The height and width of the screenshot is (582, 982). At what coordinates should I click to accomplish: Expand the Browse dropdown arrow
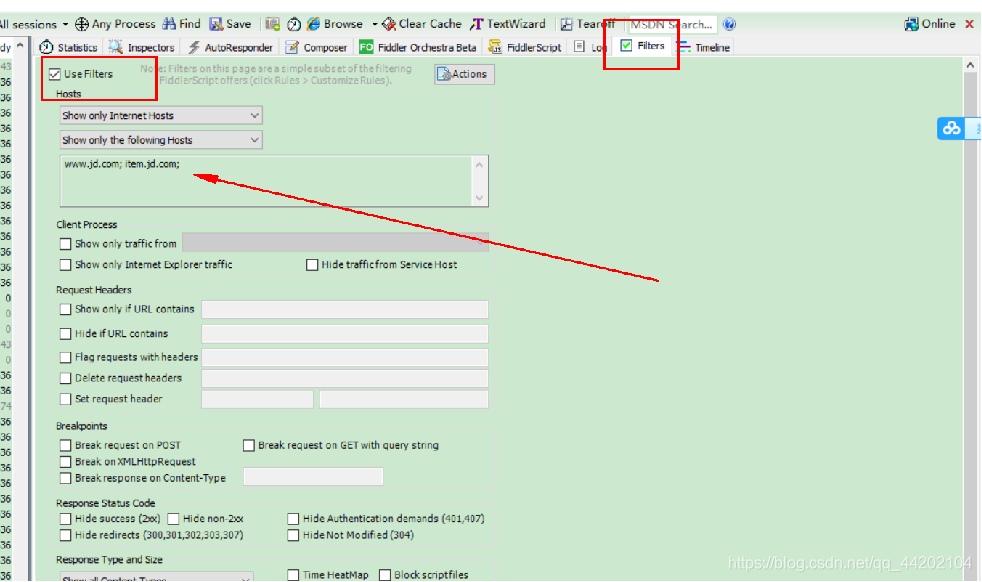(x=375, y=24)
